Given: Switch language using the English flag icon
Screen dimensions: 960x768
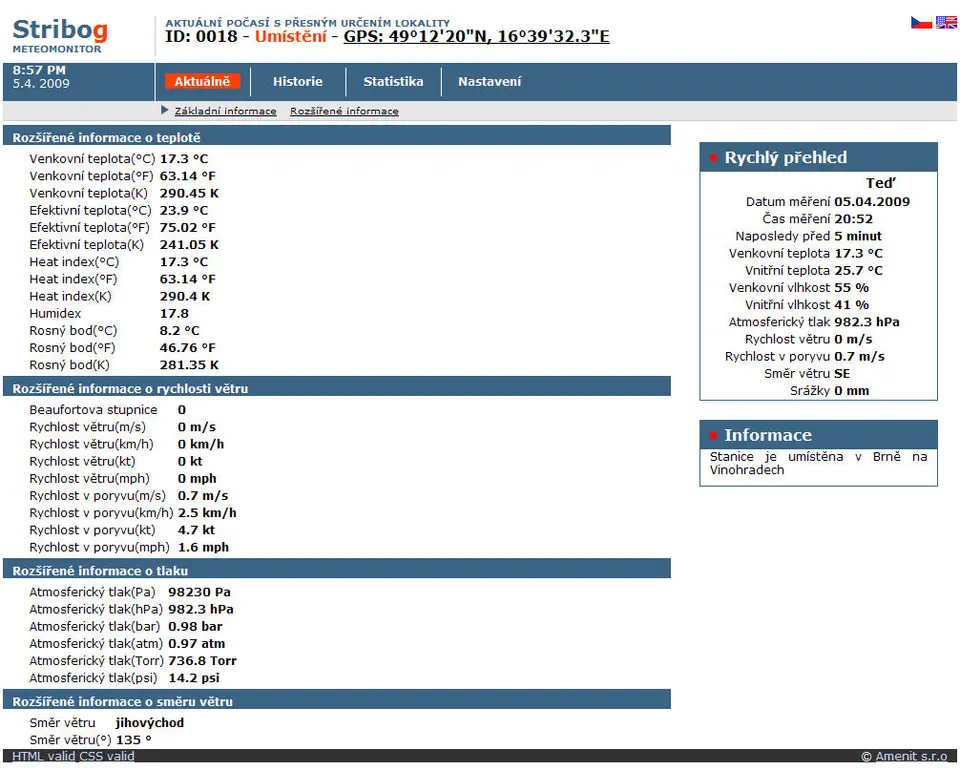Looking at the screenshot, I should tap(946, 22).
